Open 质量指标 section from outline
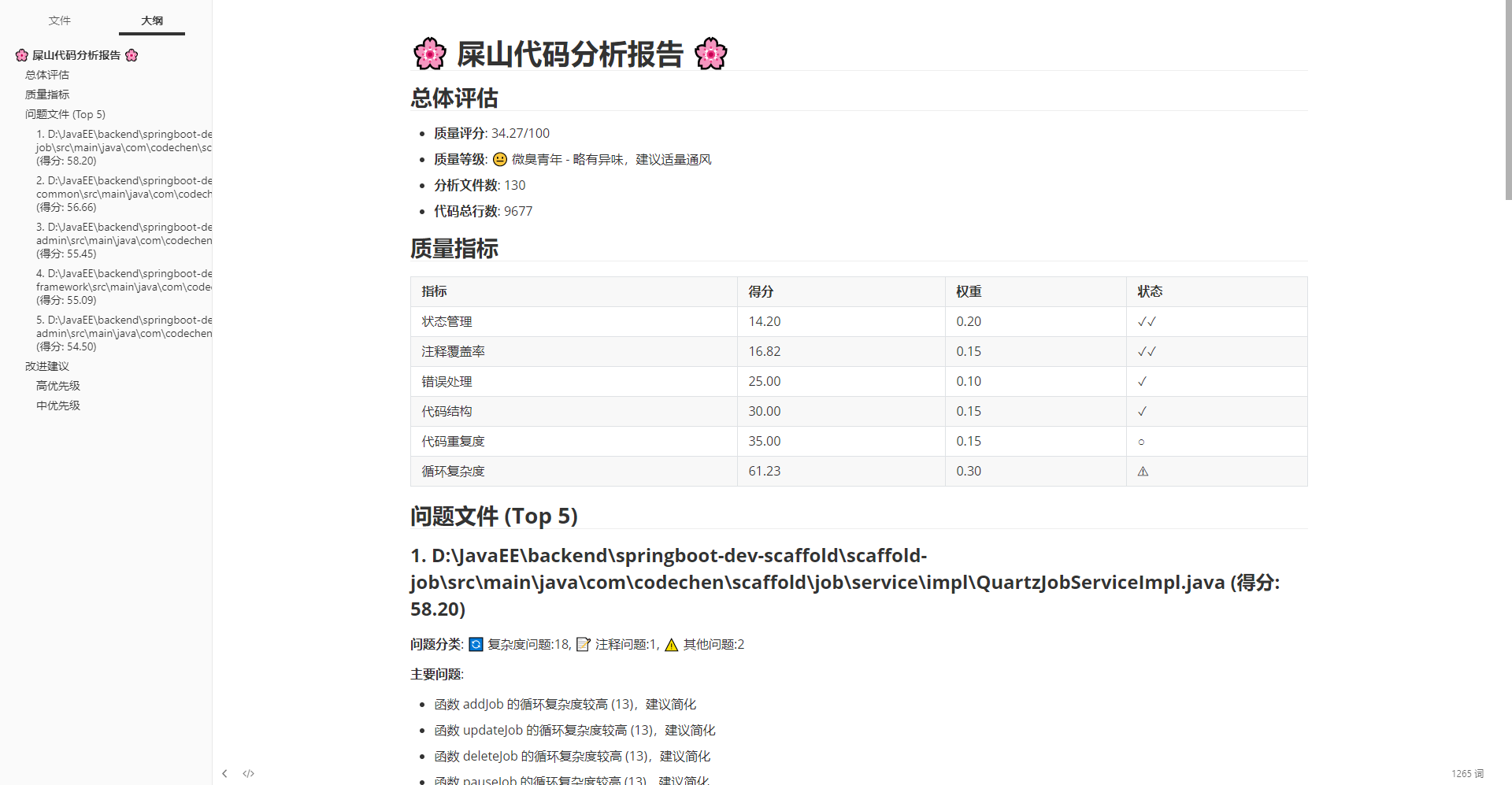This screenshot has width=1512, height=785. (x=47, y=94)
